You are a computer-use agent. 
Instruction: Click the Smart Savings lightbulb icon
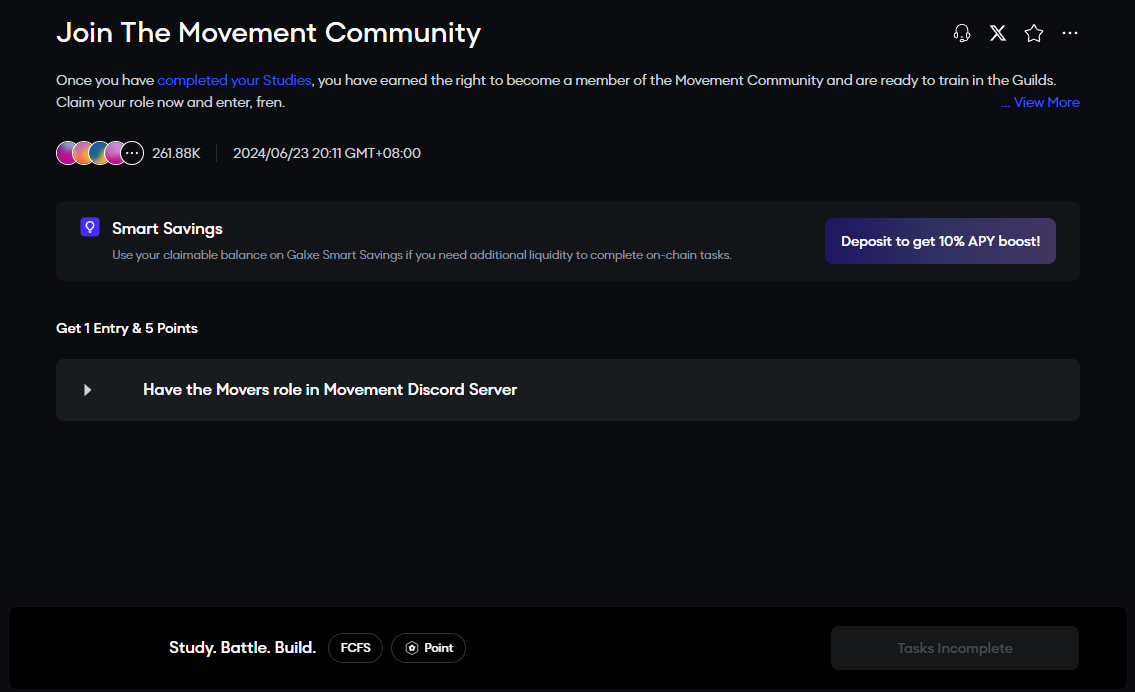pos(90,227)
